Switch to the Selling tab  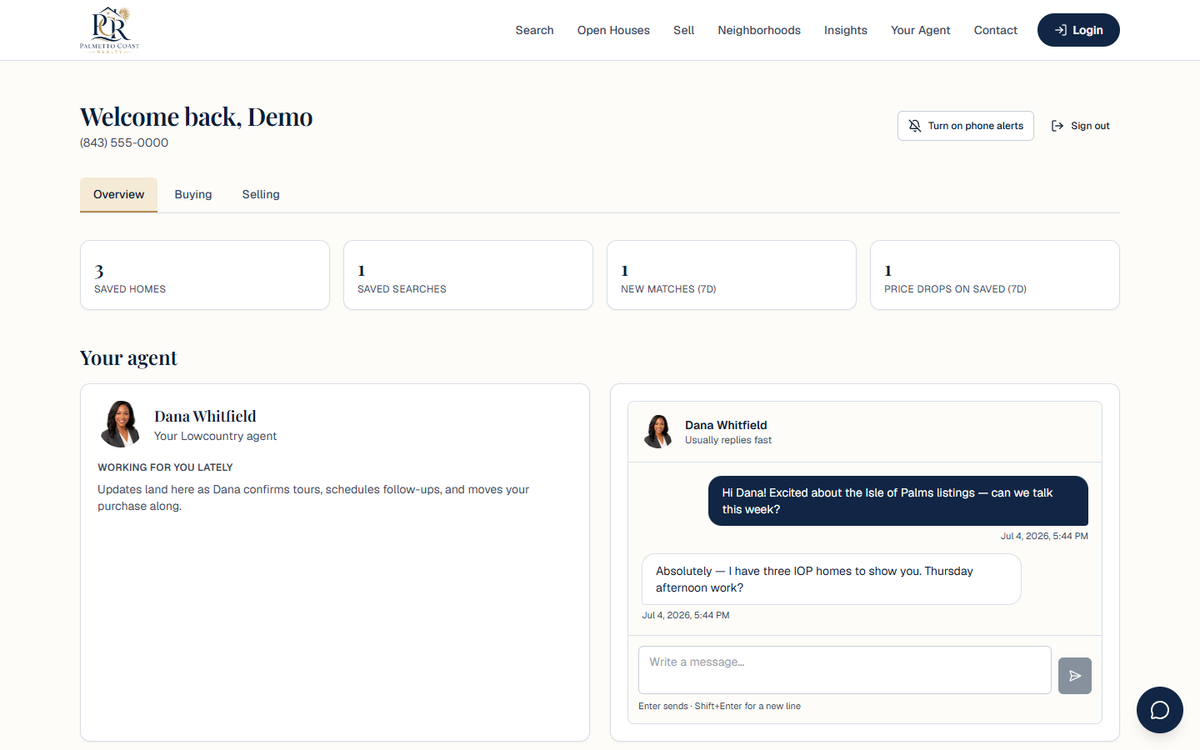click(x=261, y=194)
